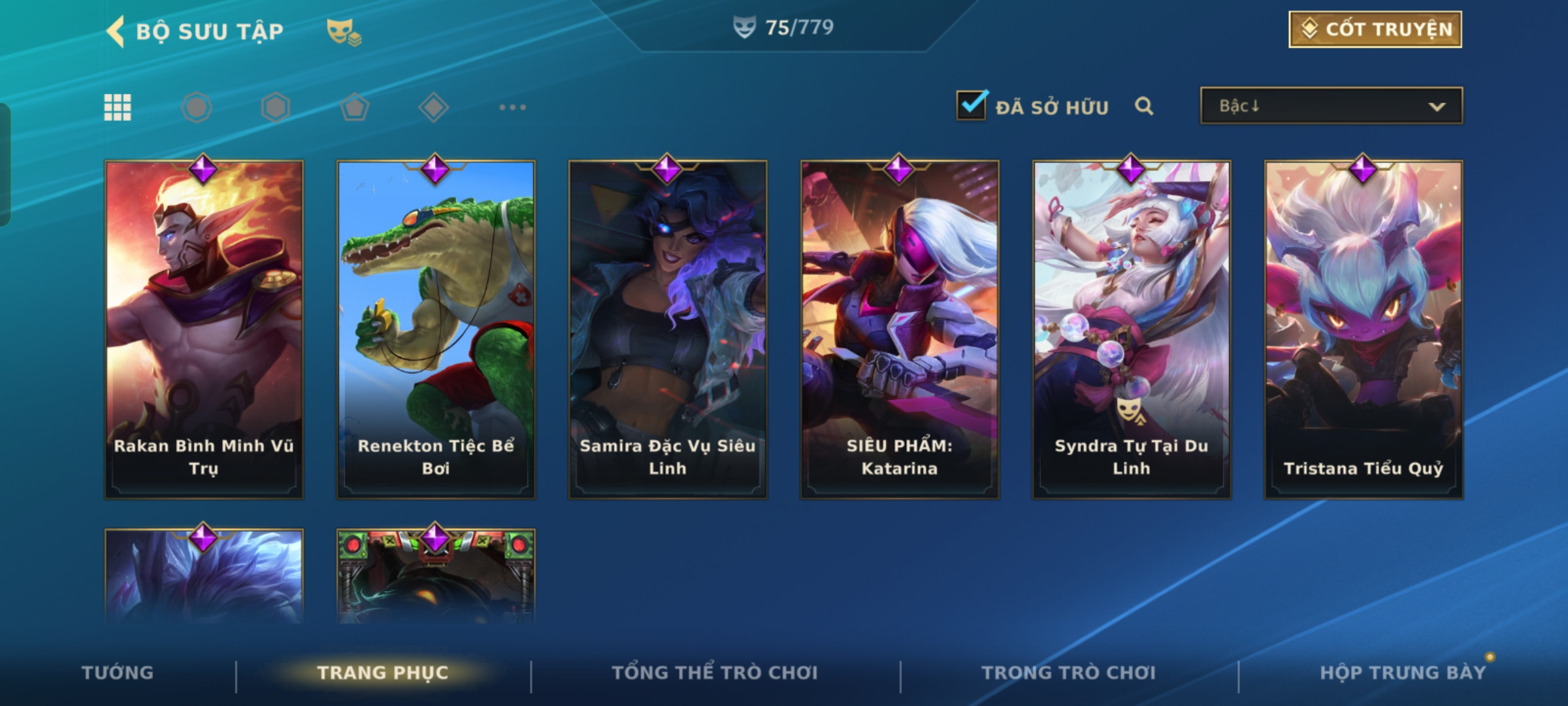Click the Bậc dropdown chevron arrow
Image resolution: width=1568 pixels, height=706 pixels.
click(x=1437, y=107)
